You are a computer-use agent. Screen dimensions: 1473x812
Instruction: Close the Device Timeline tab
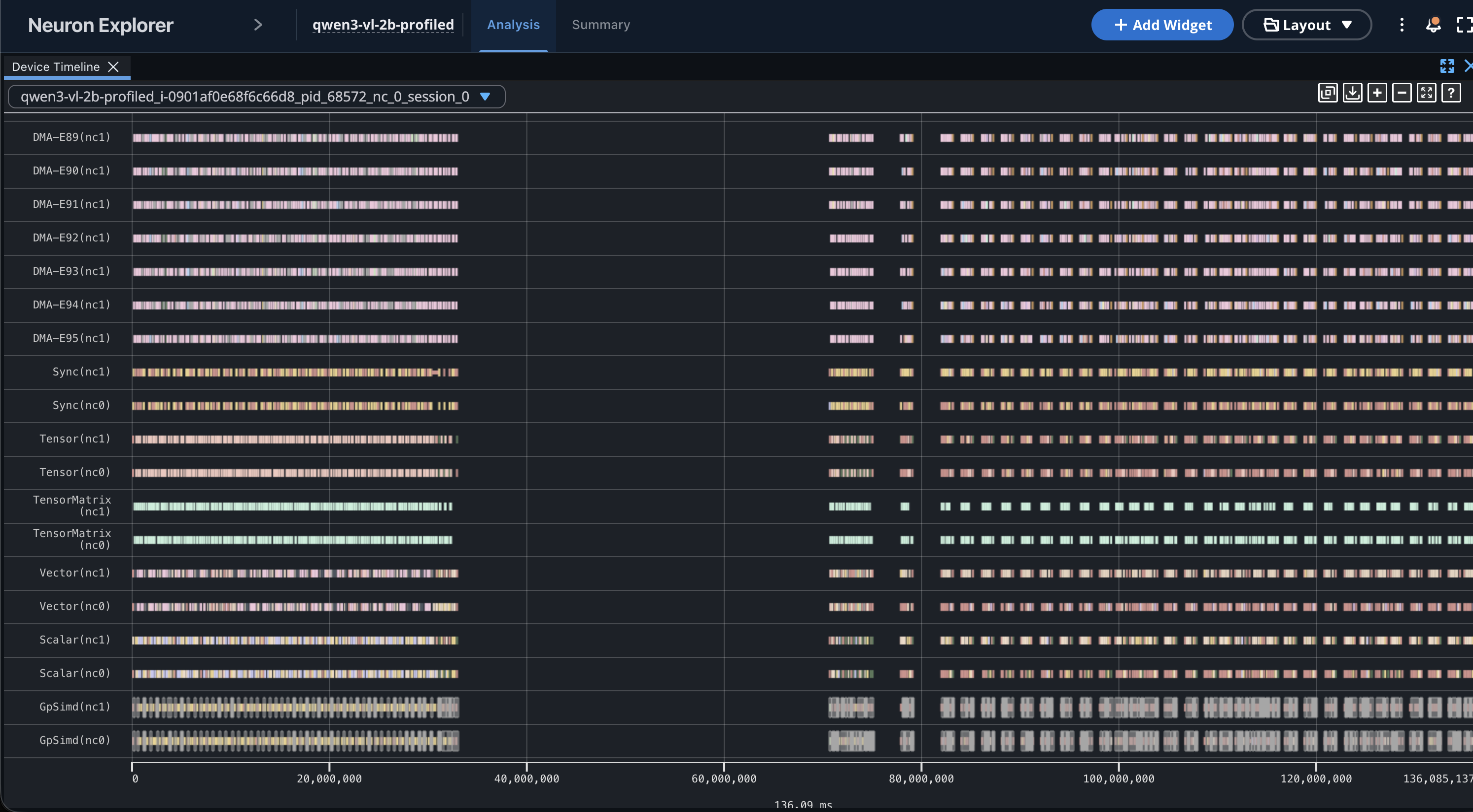click(113, 67)
